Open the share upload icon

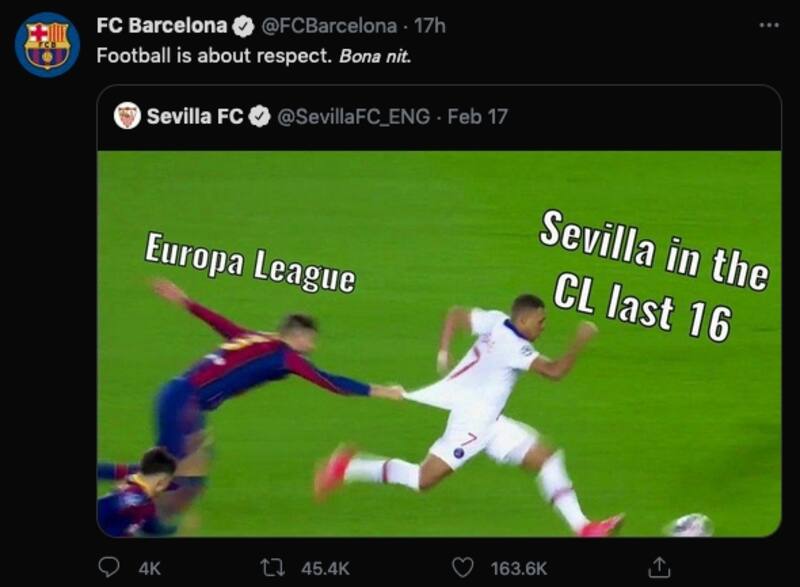coord(659,567)
